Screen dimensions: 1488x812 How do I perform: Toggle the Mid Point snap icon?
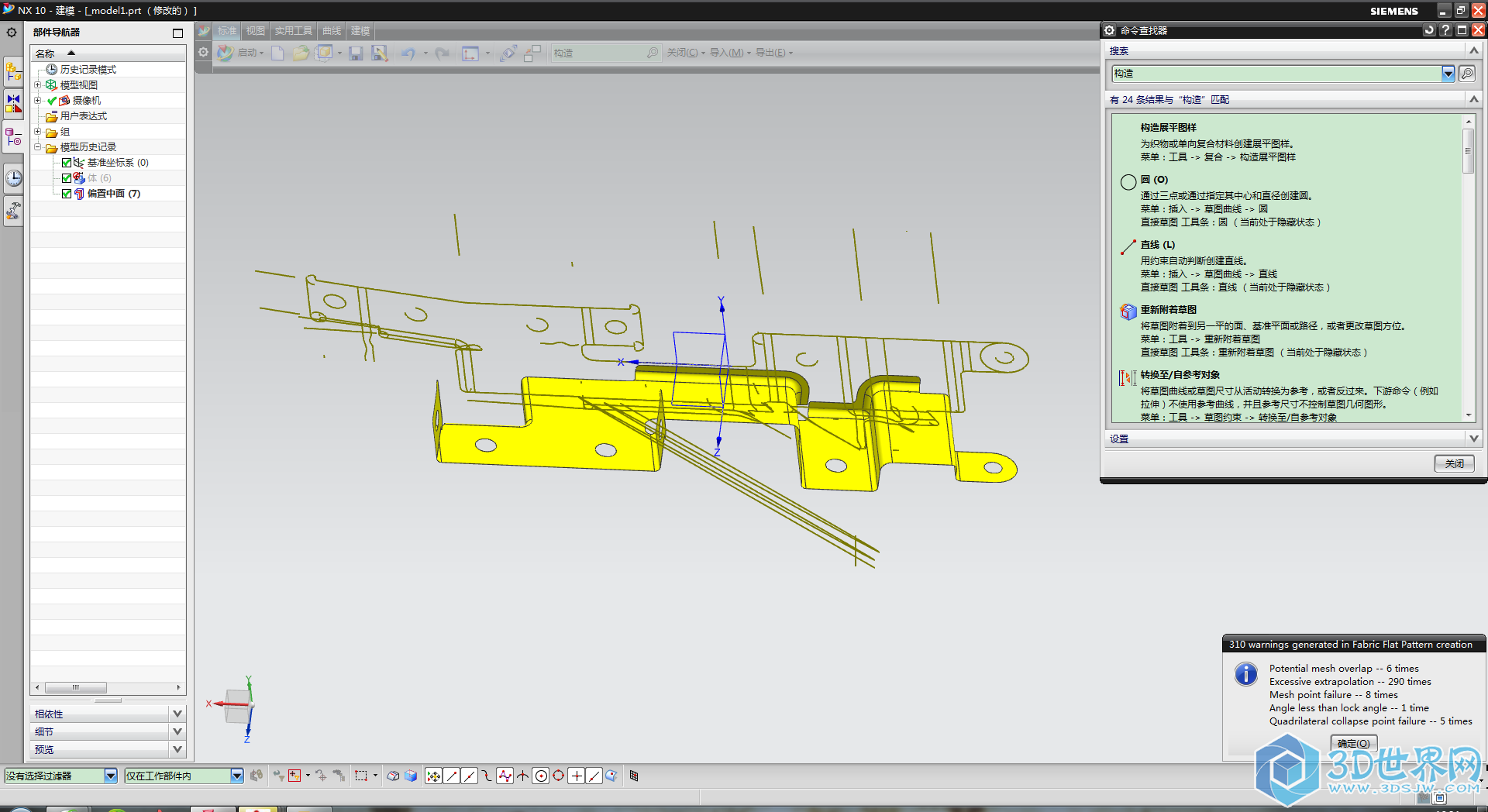[469, 776]
